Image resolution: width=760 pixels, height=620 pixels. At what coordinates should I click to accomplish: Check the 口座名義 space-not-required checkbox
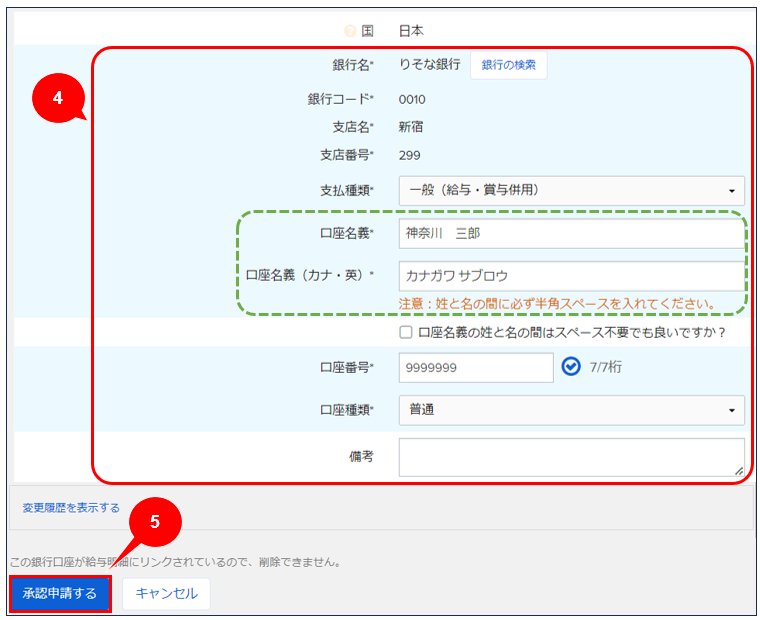406,332
